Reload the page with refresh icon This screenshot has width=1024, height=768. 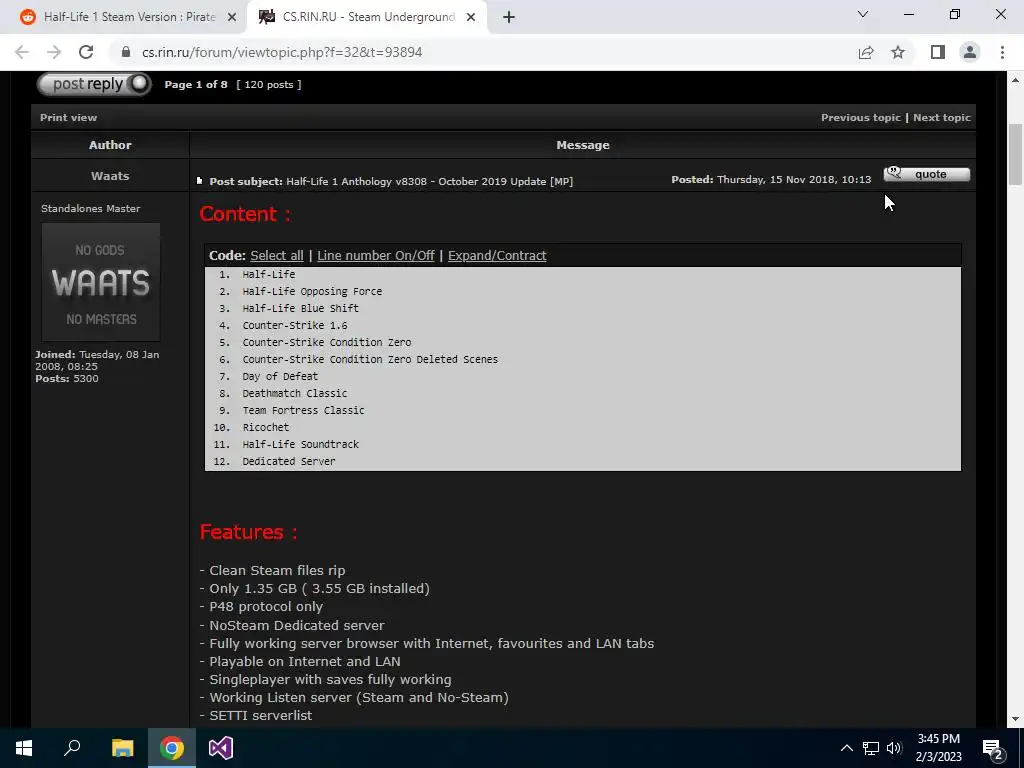86,52
